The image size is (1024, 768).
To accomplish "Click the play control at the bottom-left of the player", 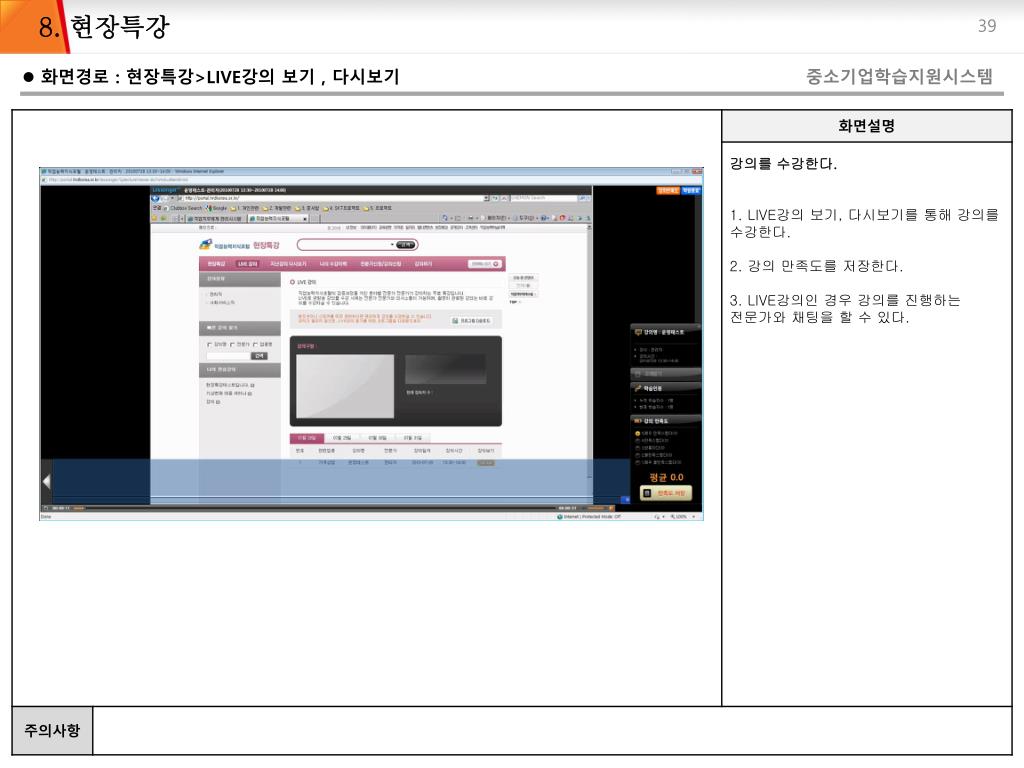I will [x=46, y=508].
